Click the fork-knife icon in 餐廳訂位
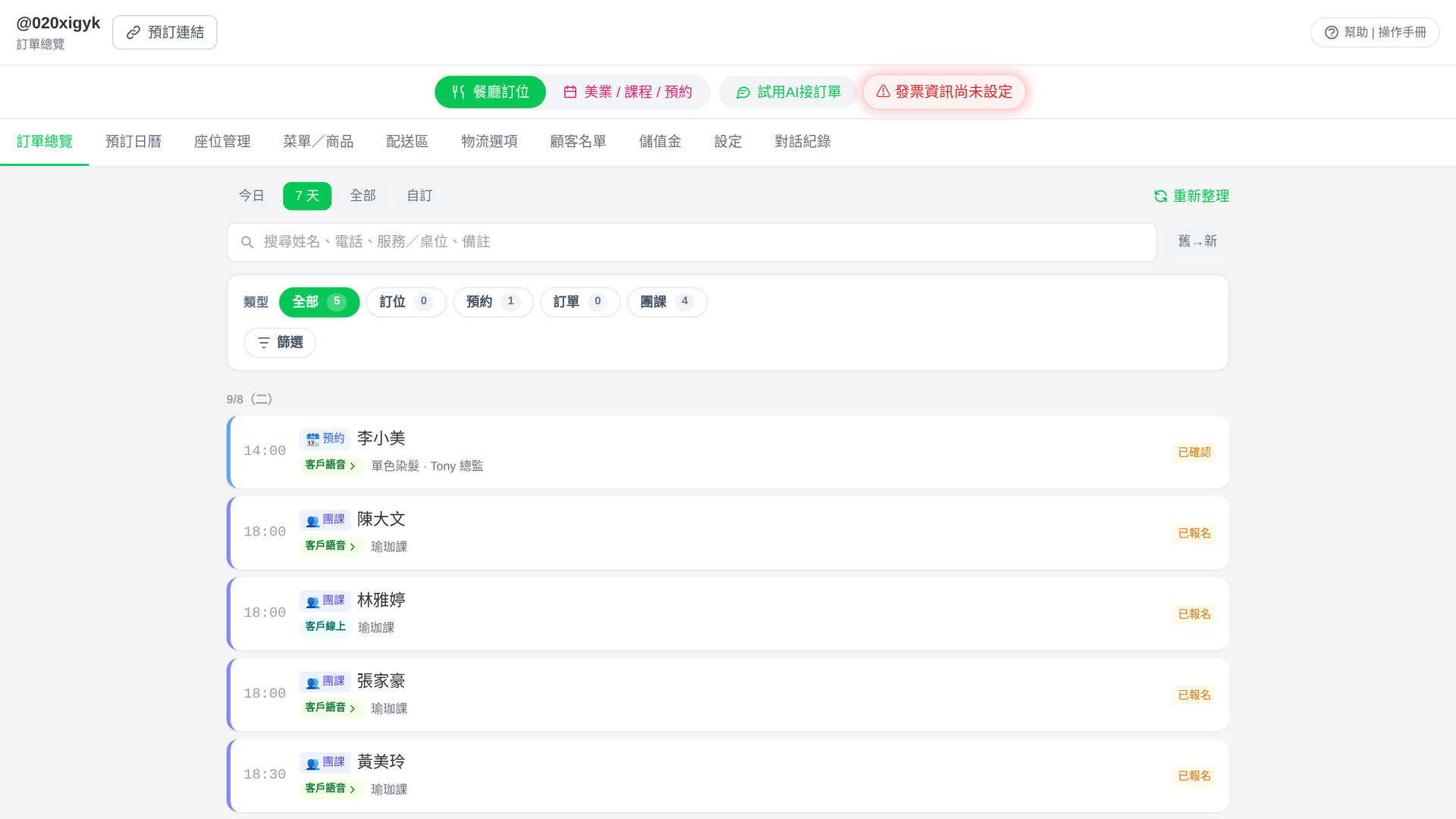 [458, 92]
